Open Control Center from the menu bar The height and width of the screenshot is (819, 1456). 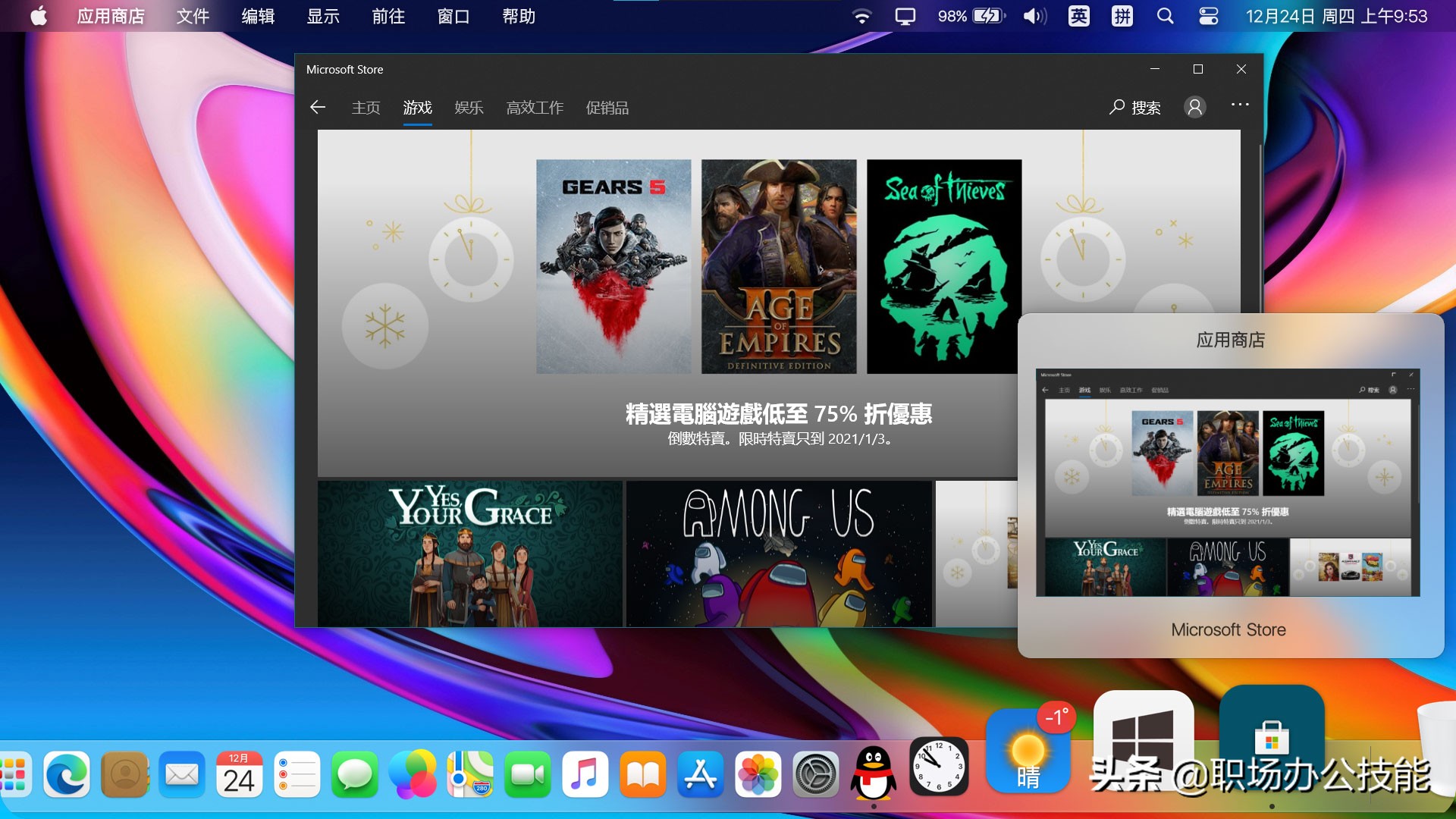(1209, 15)
